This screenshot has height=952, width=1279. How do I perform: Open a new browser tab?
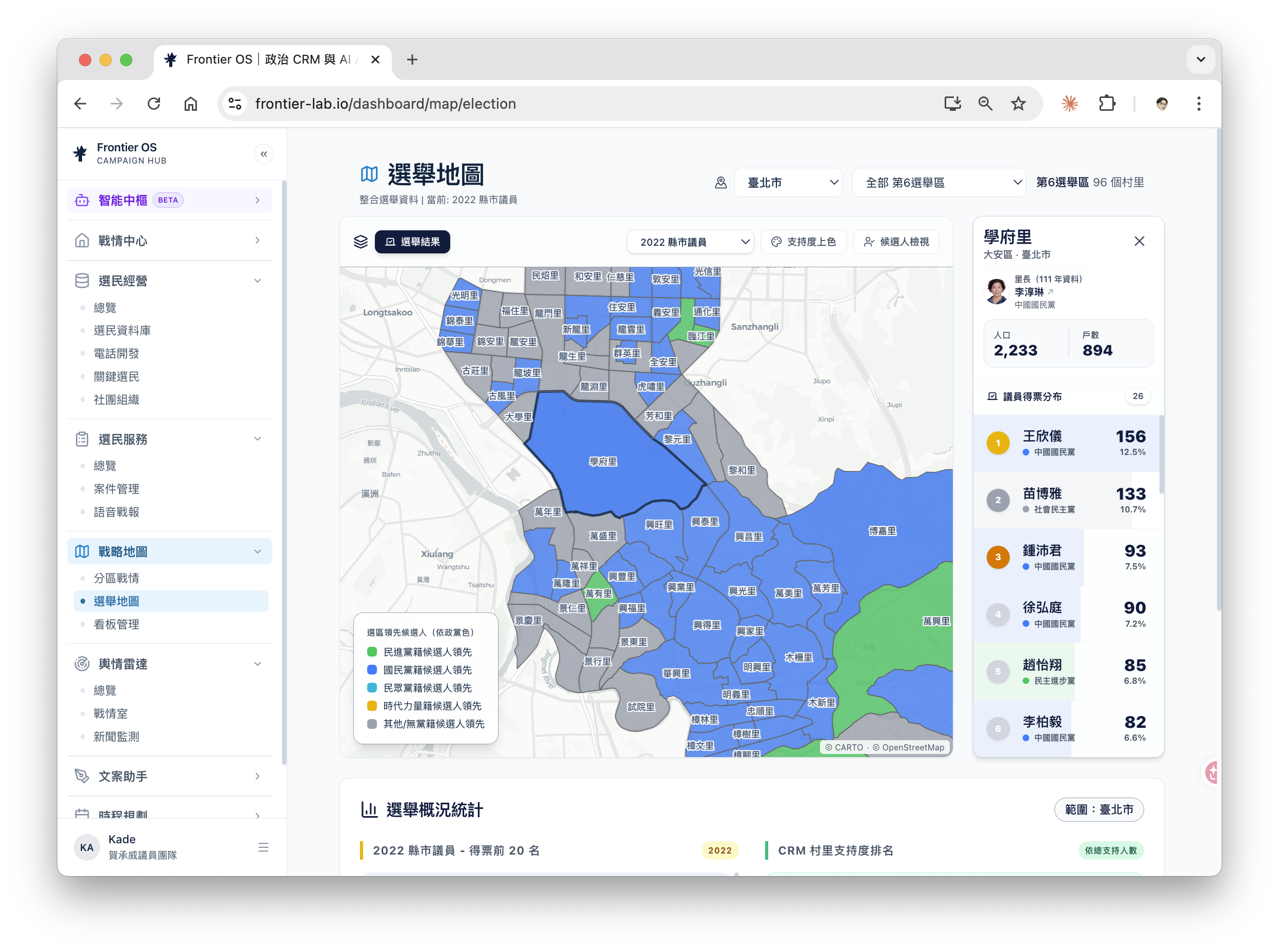[x=412, y=60]
